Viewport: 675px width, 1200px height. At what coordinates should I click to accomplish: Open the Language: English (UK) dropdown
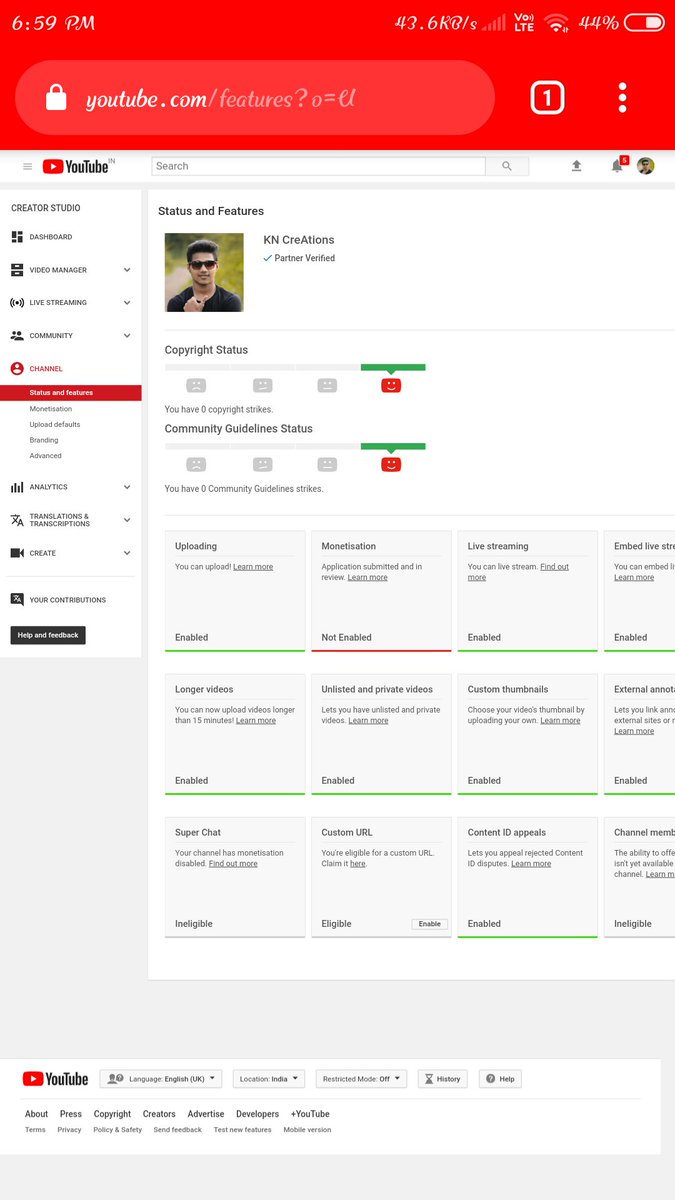[161, 1079]
